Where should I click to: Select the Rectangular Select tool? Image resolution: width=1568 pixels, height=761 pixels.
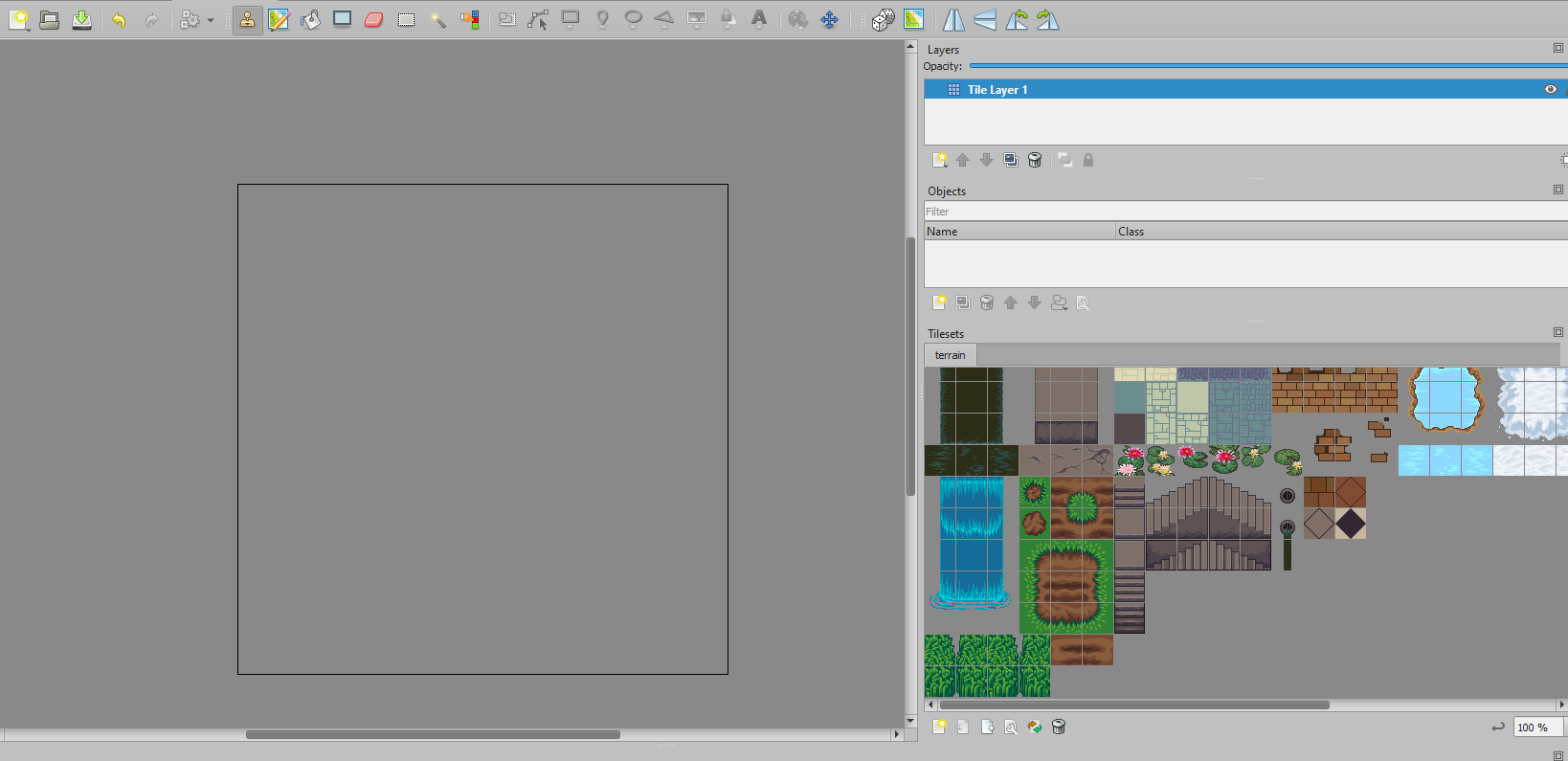click(x=406, y=19)
